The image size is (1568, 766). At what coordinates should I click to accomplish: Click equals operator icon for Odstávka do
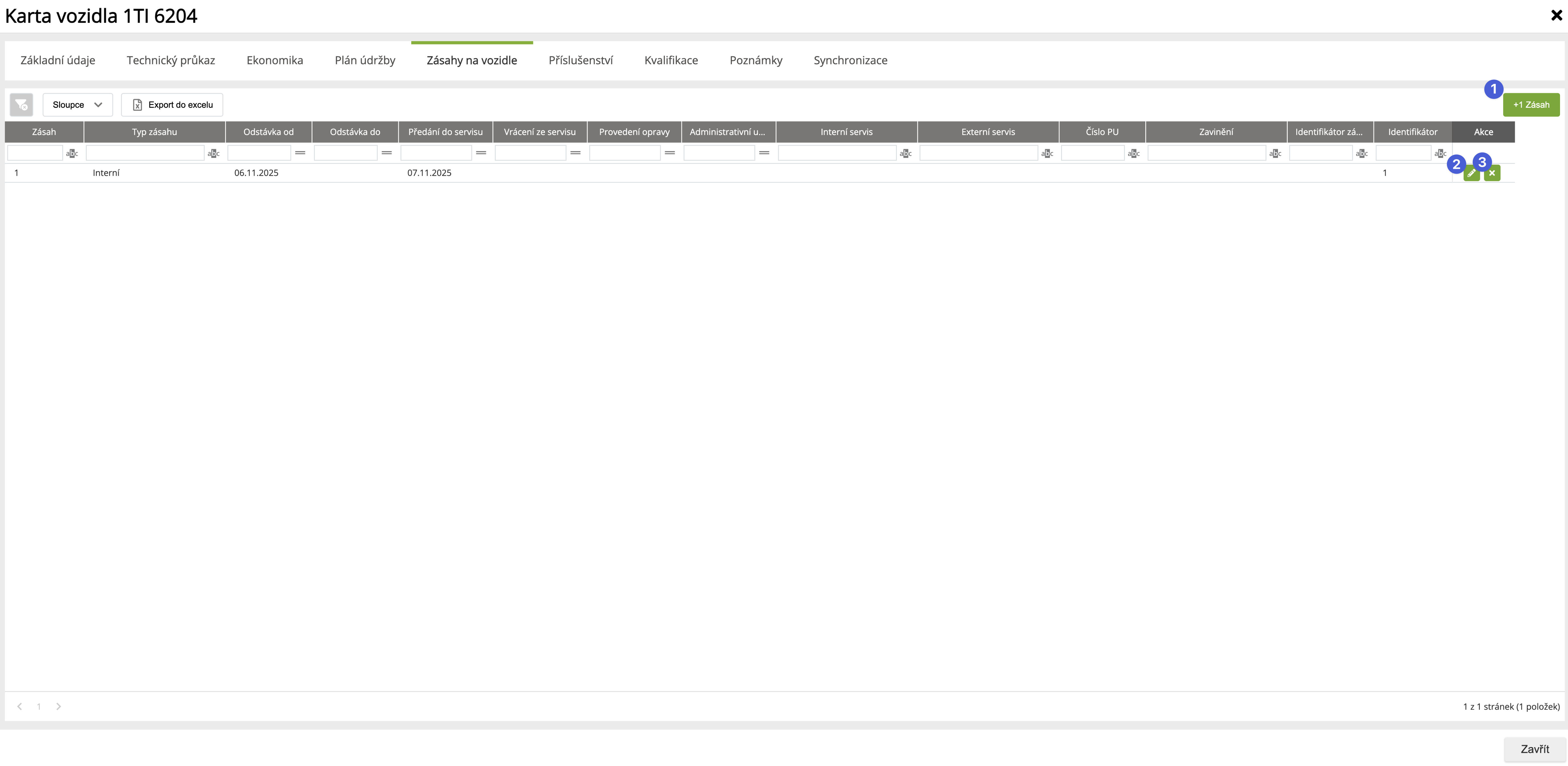click(x=387, y=153)
